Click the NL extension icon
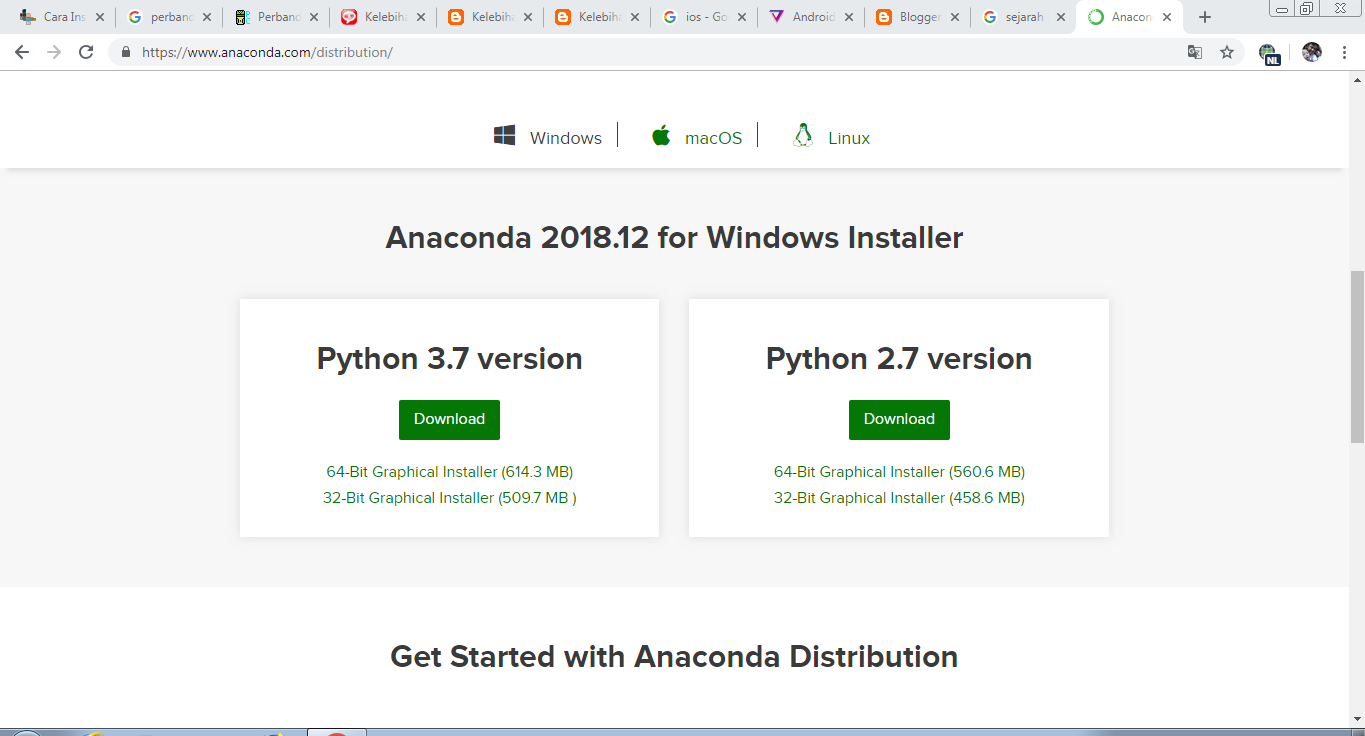Screen dimensions: 1365x736 [1270, 51]
